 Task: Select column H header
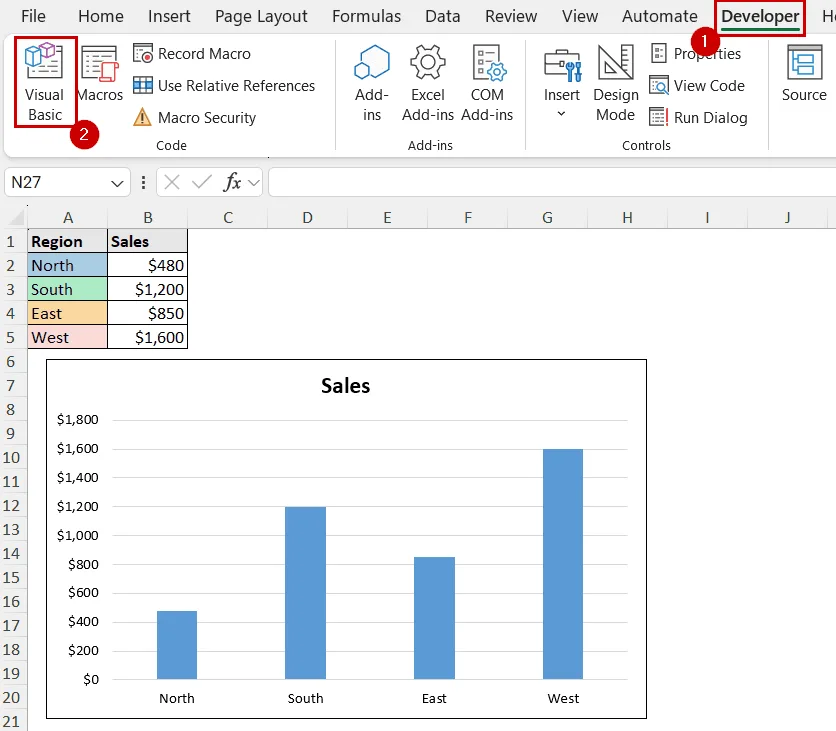pos(628,218)
